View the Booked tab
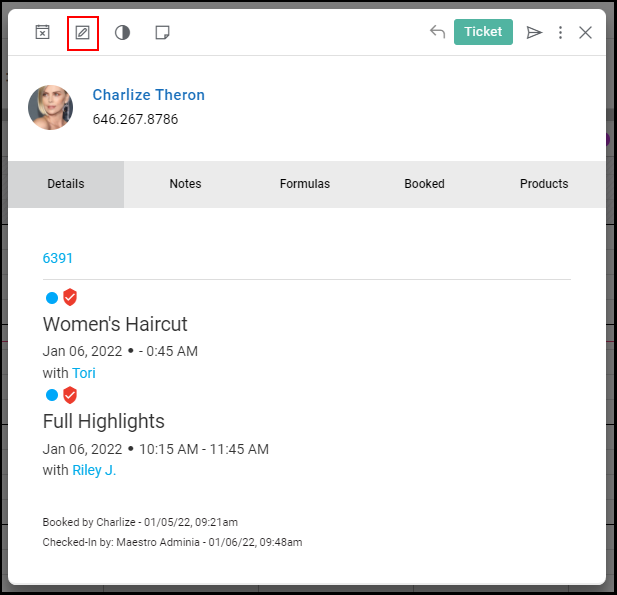Image resolution: width=617 pixels, height=595 pixels. 425,184
